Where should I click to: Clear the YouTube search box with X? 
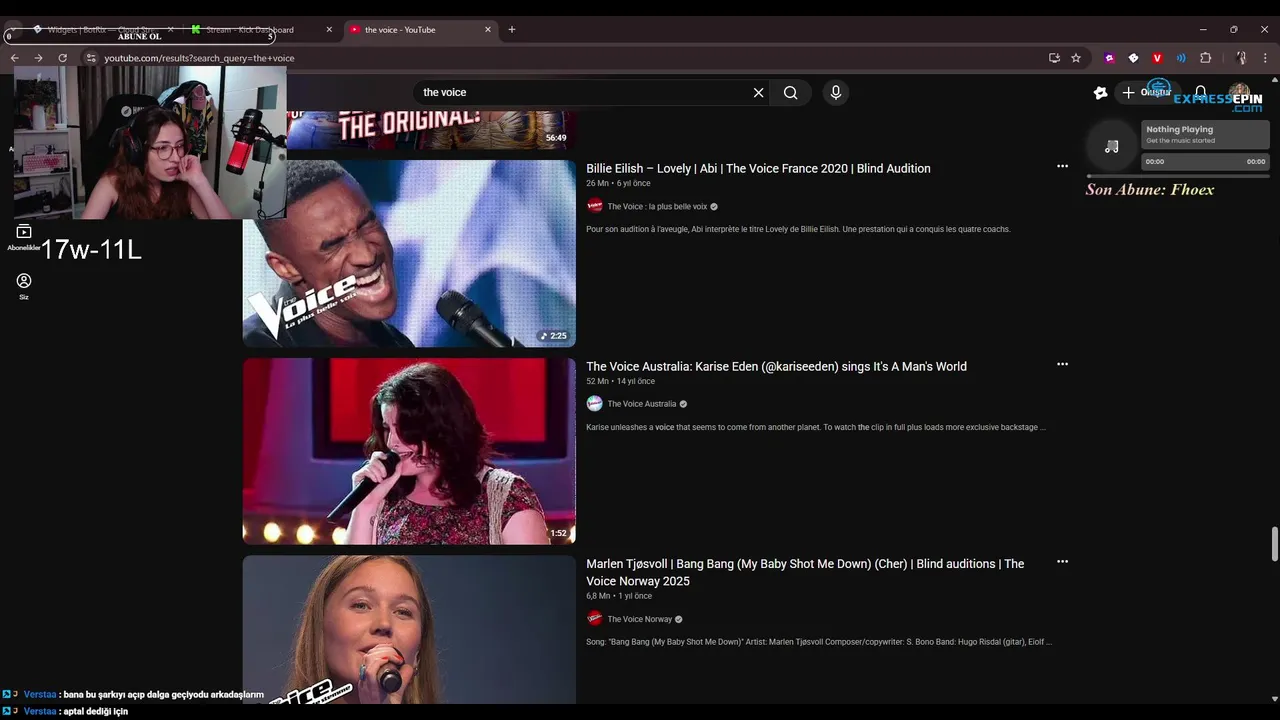(758, 92)
